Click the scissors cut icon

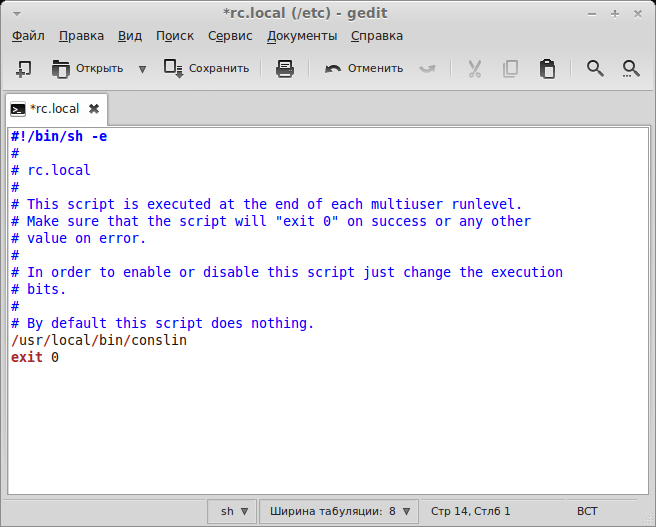[474, 69]
